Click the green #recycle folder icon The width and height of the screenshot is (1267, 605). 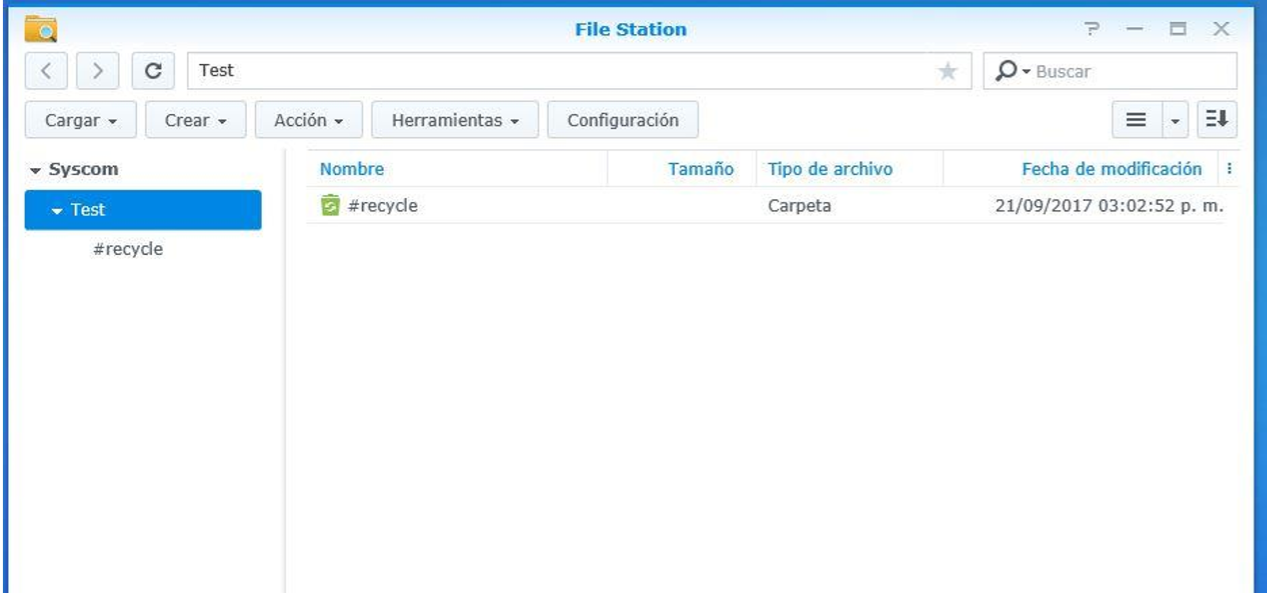coord(330,206)
